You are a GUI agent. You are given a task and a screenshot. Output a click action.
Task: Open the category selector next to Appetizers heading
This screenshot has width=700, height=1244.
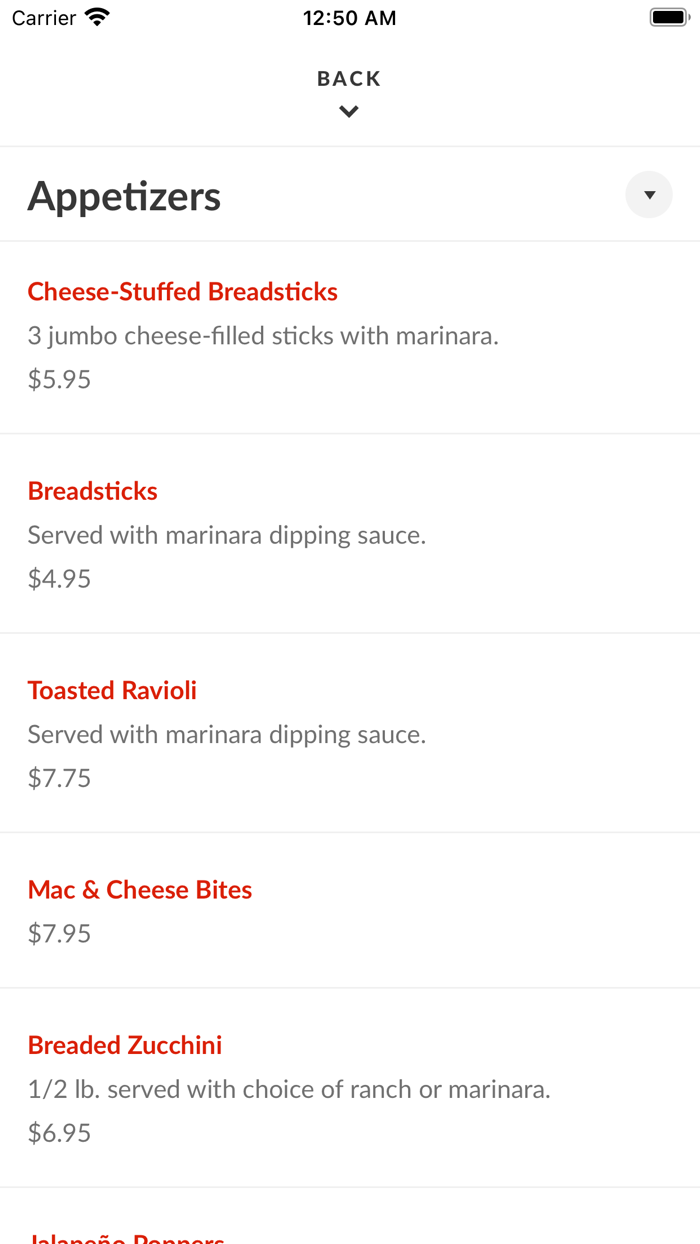(648, 194)
